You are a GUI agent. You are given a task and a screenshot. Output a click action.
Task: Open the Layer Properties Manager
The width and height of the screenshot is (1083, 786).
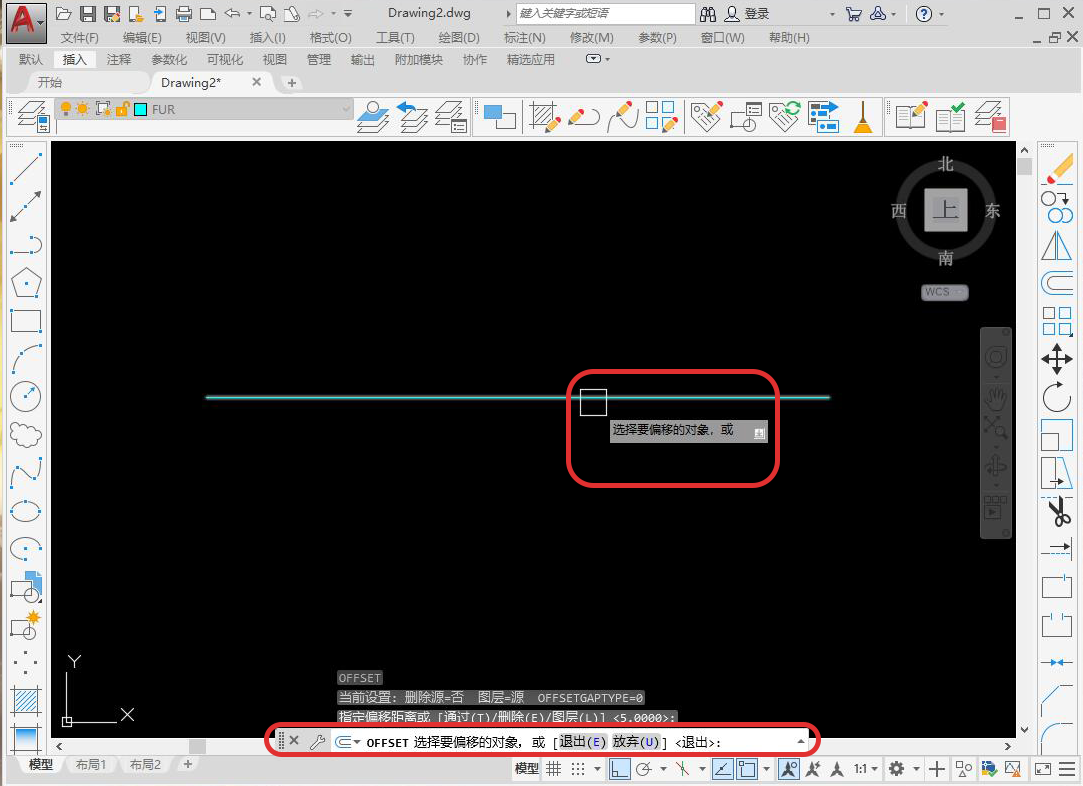click(32, 116)
